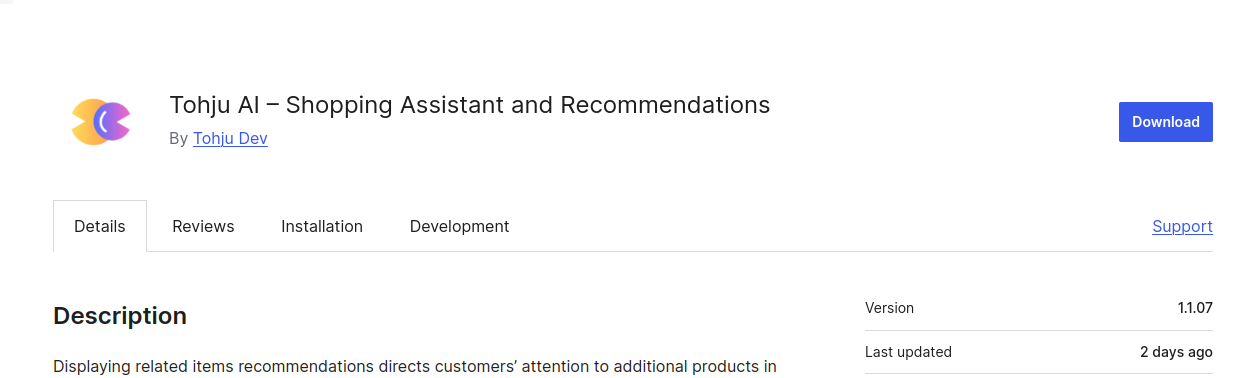Switch to the Reviews tab

[203, 226]
